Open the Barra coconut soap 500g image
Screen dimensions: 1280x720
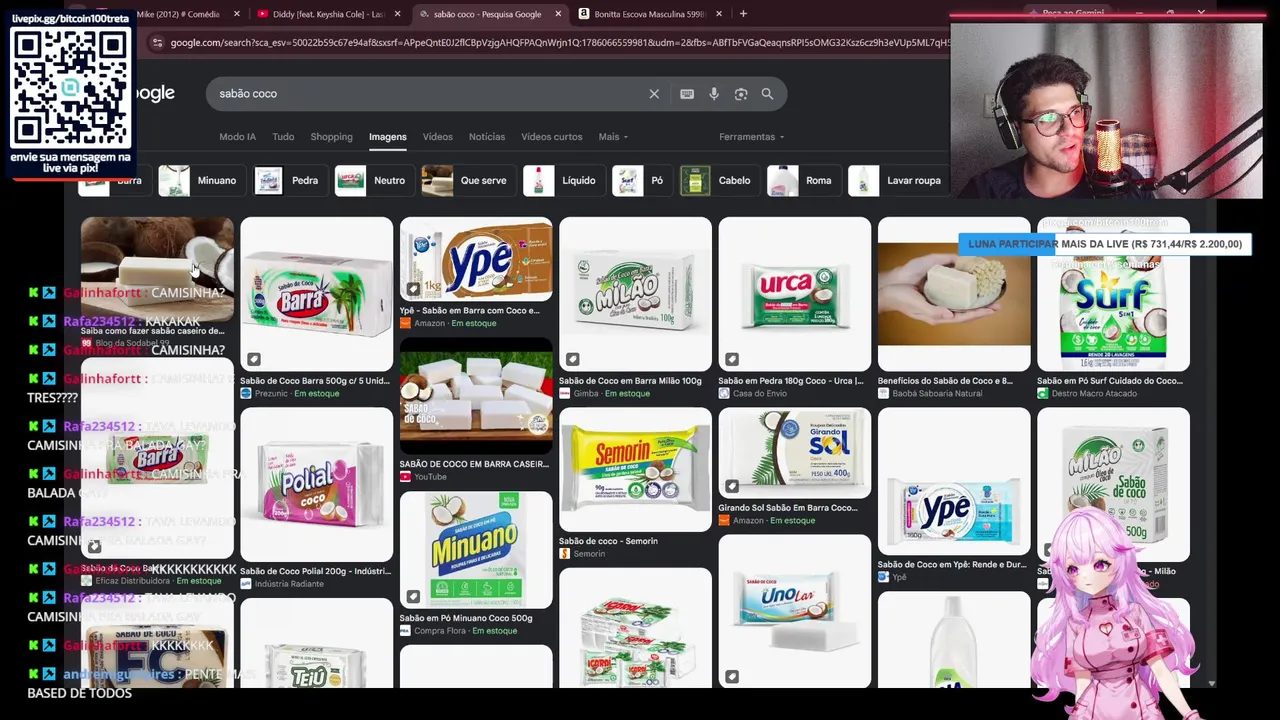coord(317,294)
